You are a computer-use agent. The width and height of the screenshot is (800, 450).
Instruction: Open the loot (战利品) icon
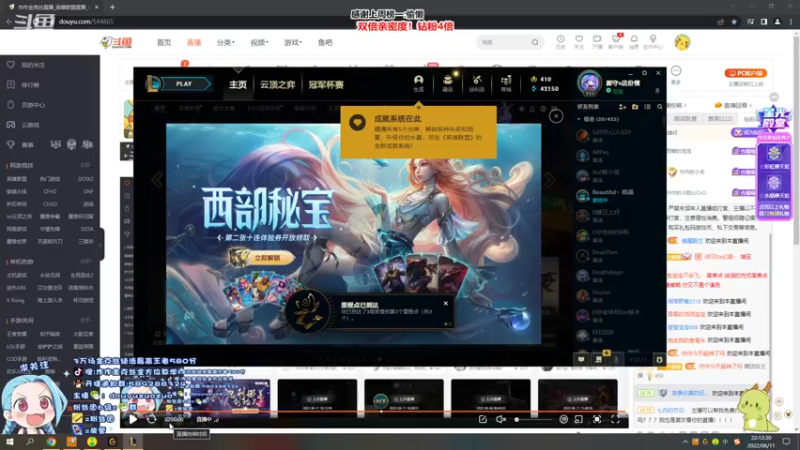pyautogui.click(x=477, y=83)
